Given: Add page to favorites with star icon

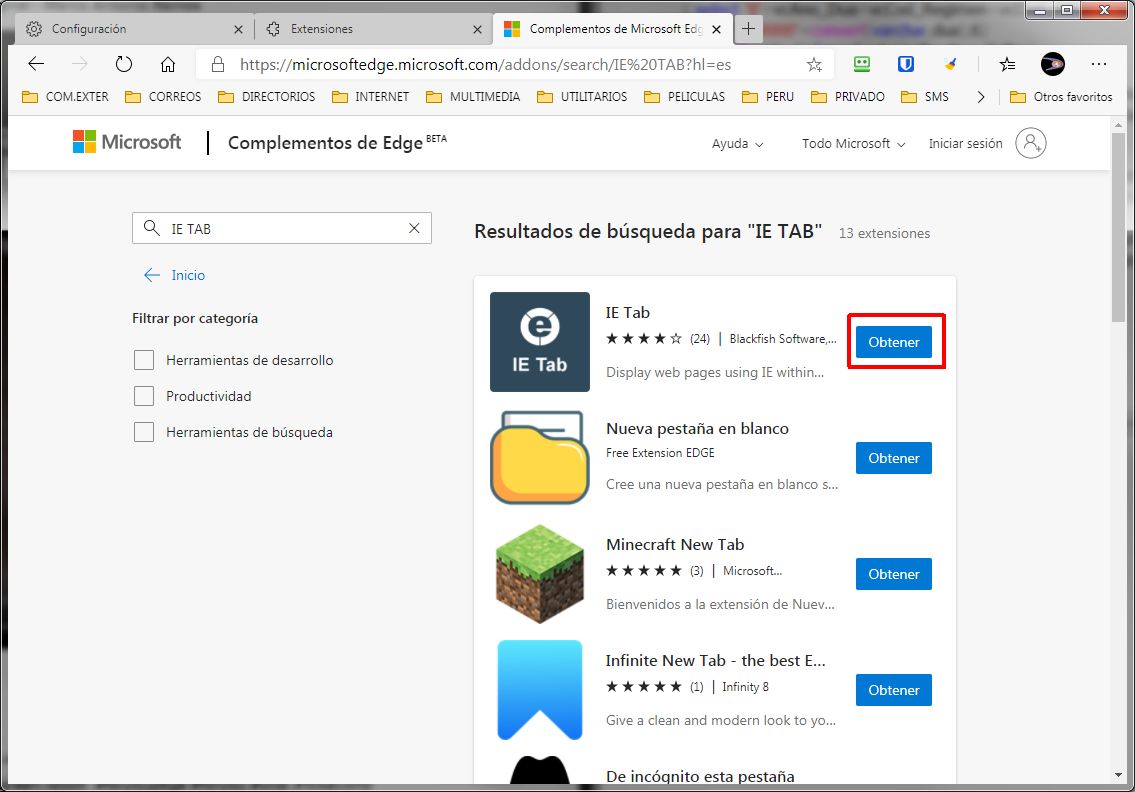Looking at the screenshot, I should [x=814, y=64].
